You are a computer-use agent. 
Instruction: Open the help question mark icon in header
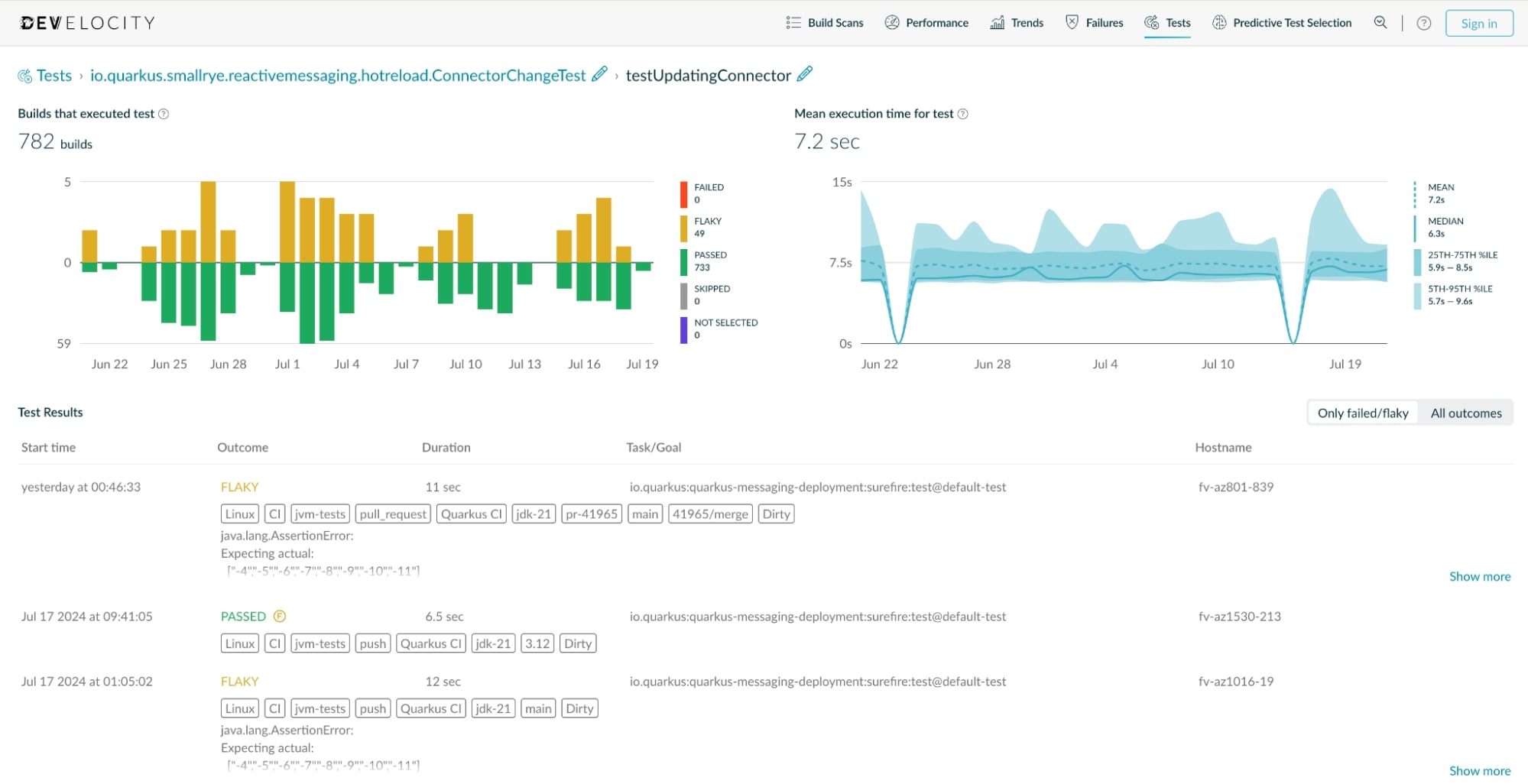tap(1423, 23)
